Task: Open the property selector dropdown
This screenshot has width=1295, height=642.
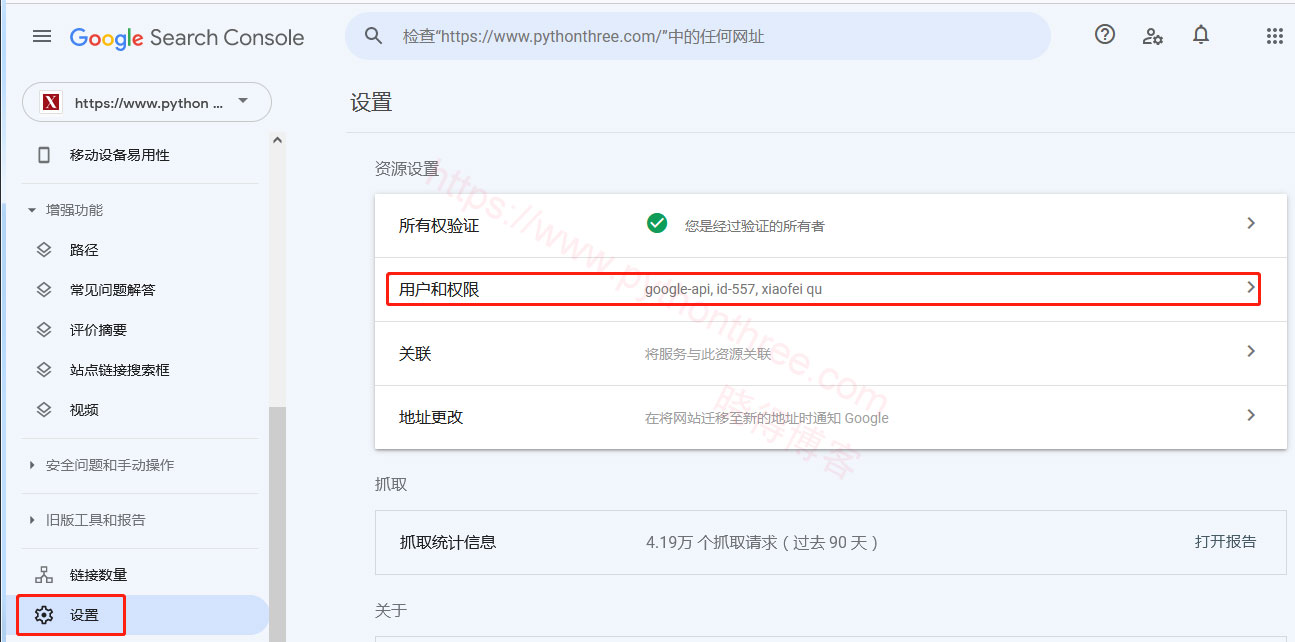Action: (147, 102)
